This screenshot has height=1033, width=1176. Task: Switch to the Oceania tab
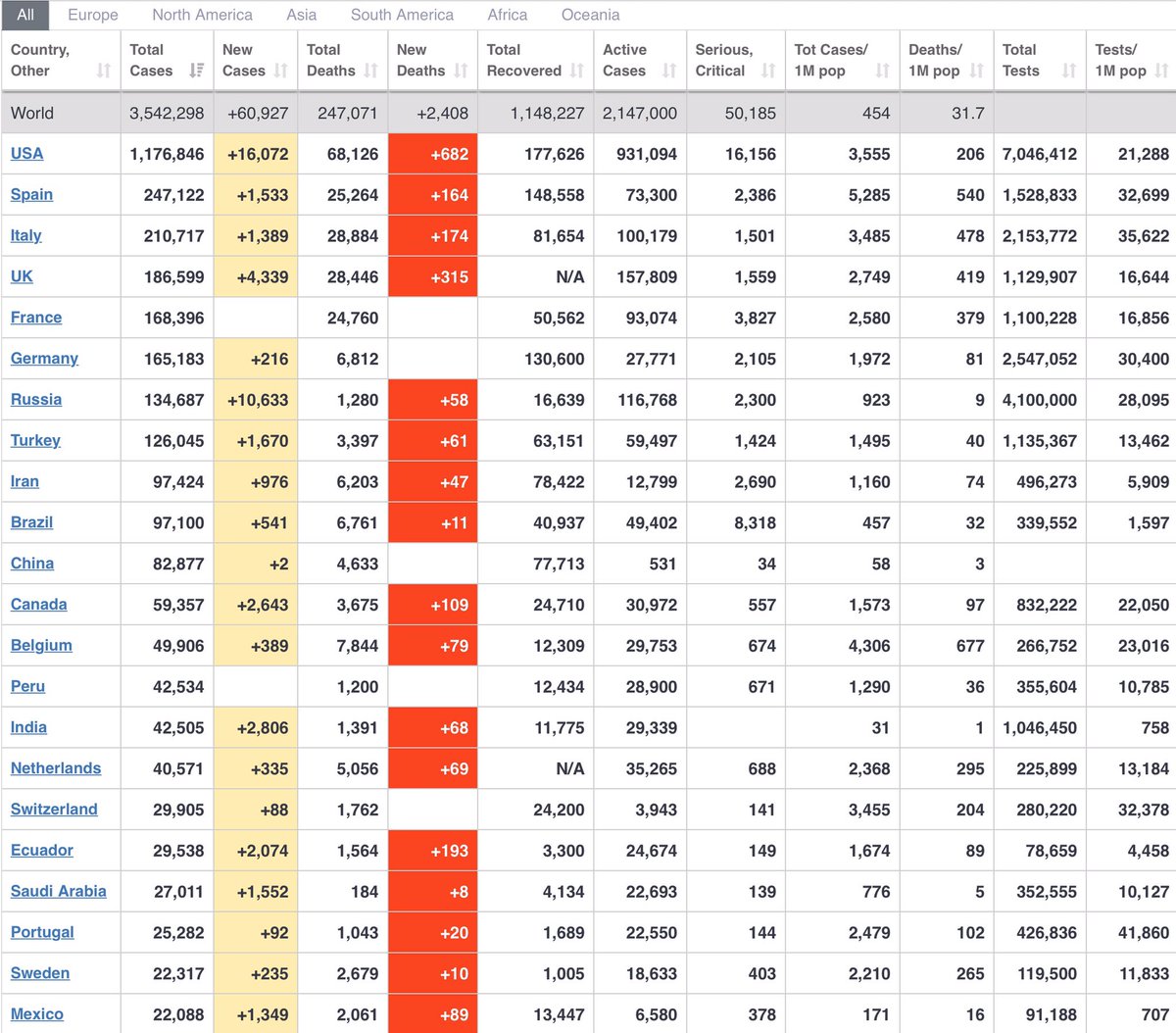click(x=591, y=15)
